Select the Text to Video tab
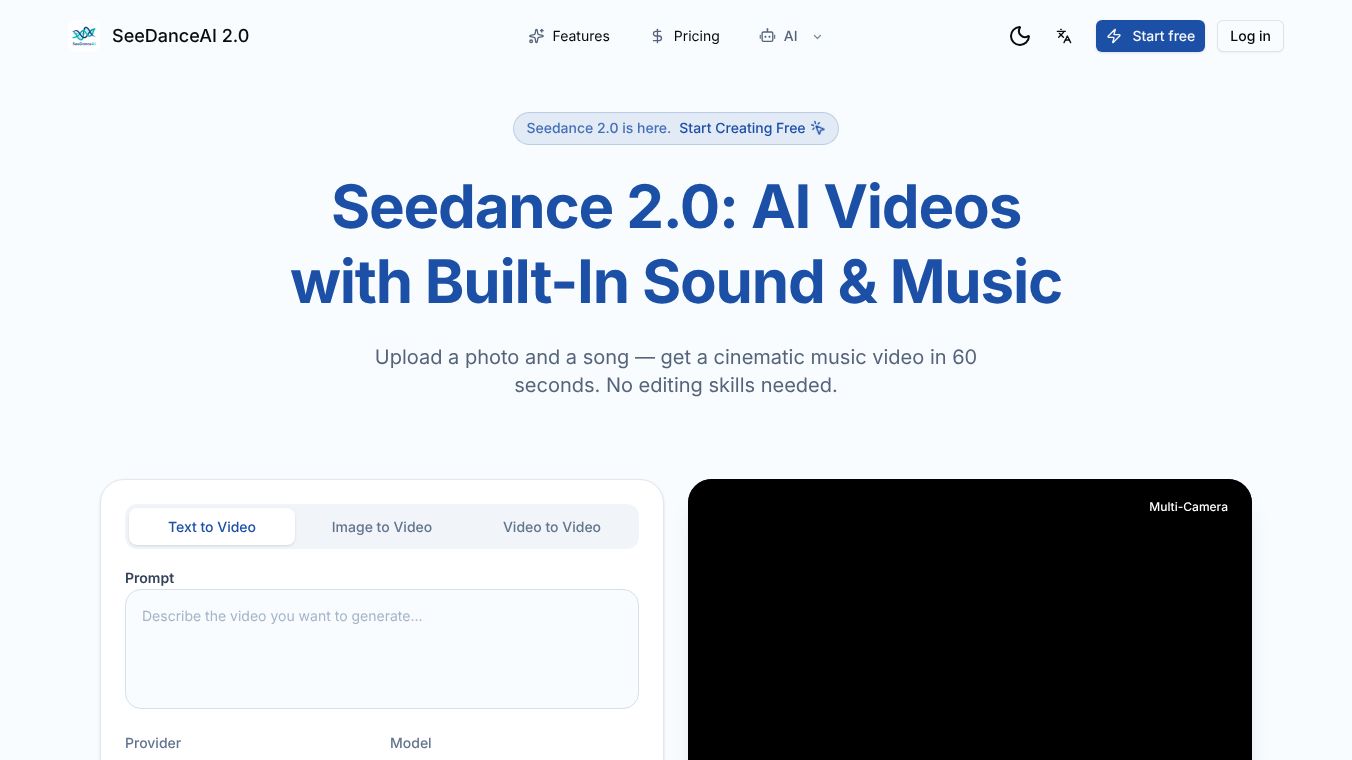The image size is (1352, 760). coord(211,526)
